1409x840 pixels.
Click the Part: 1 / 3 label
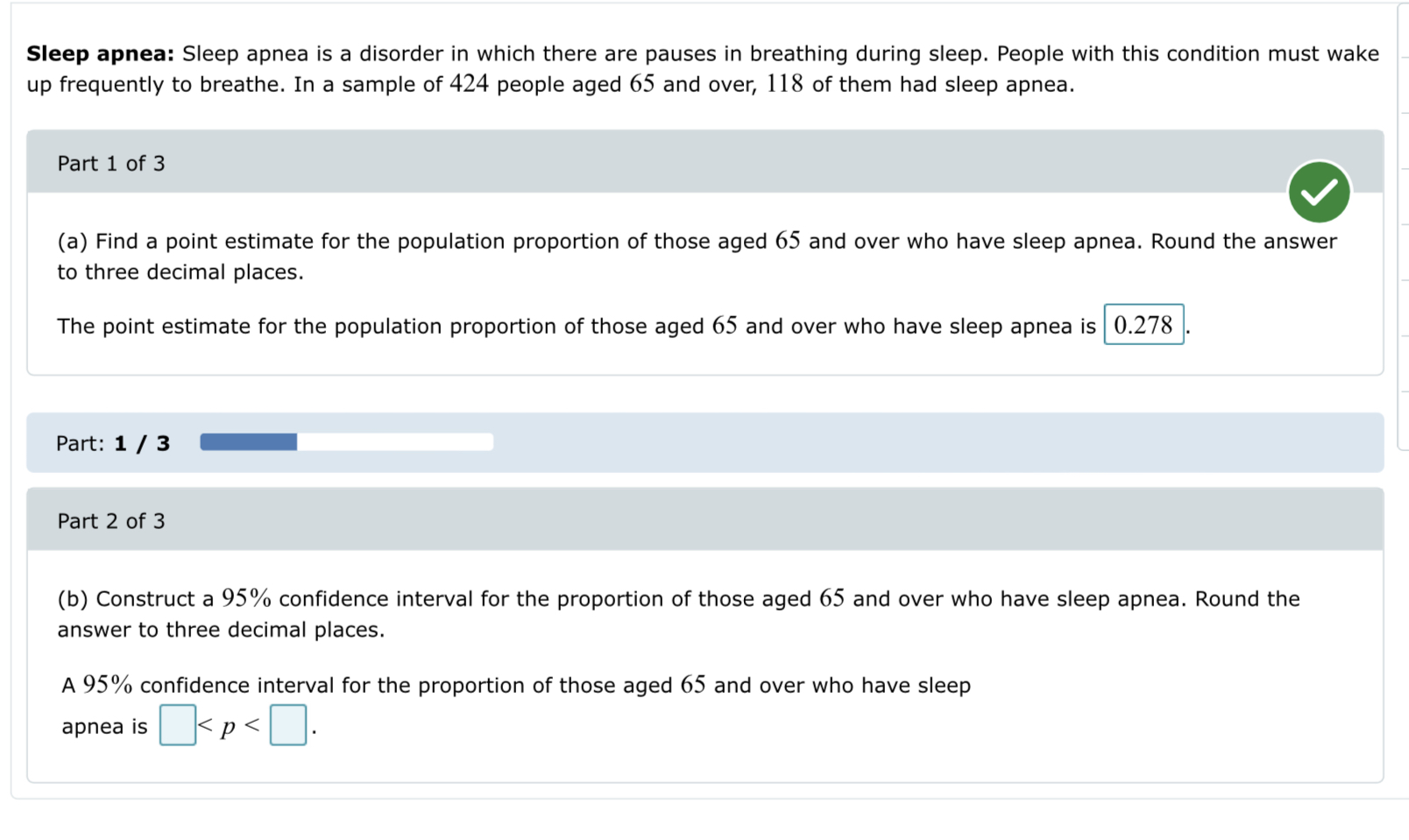click(x=112, y=442)
